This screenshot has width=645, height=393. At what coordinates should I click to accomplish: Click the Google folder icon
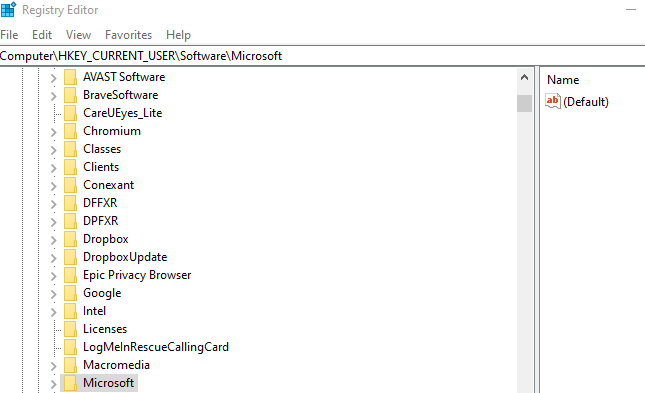pos(70,293)
